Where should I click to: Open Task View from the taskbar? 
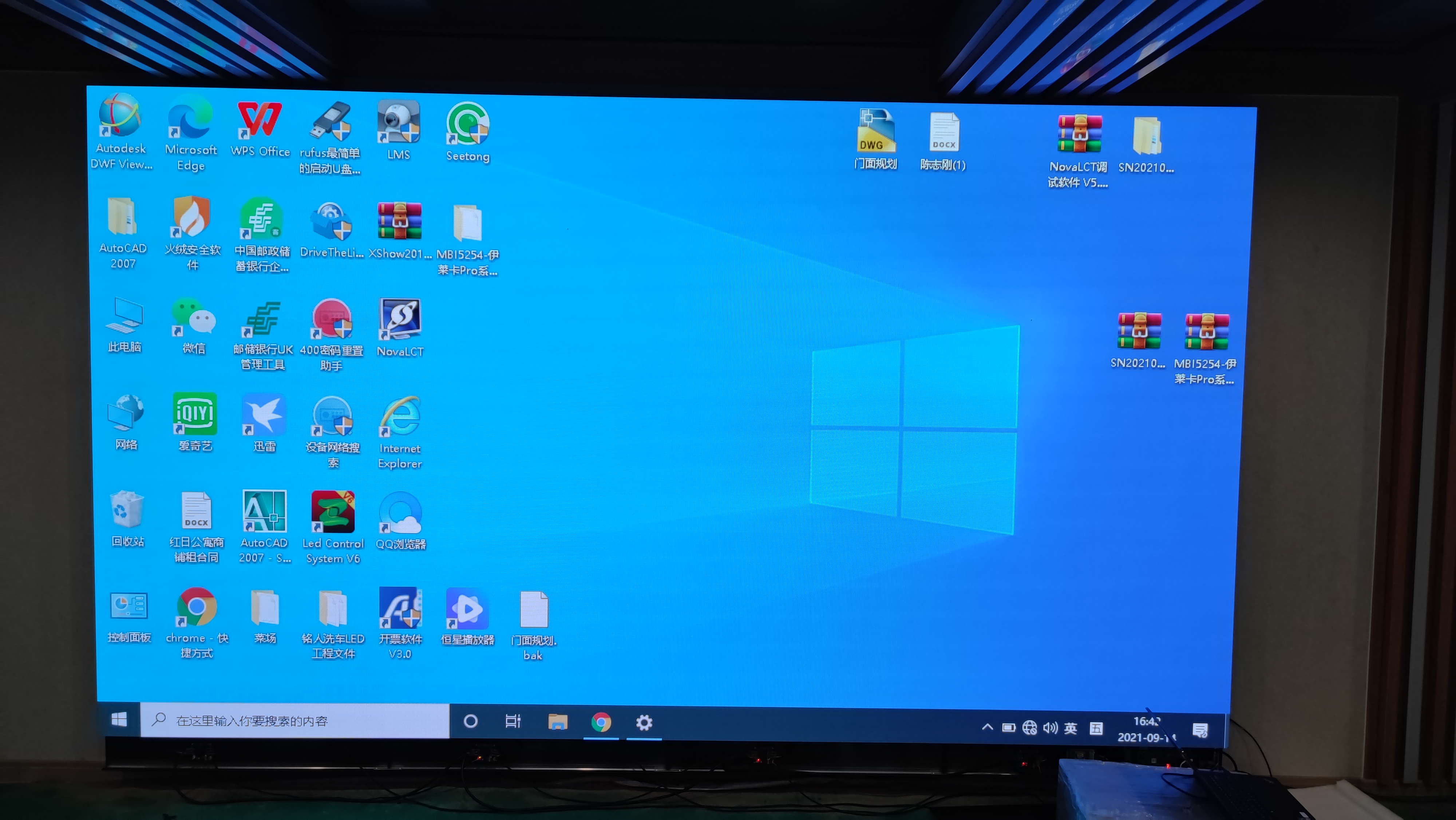tap(512, 722)
